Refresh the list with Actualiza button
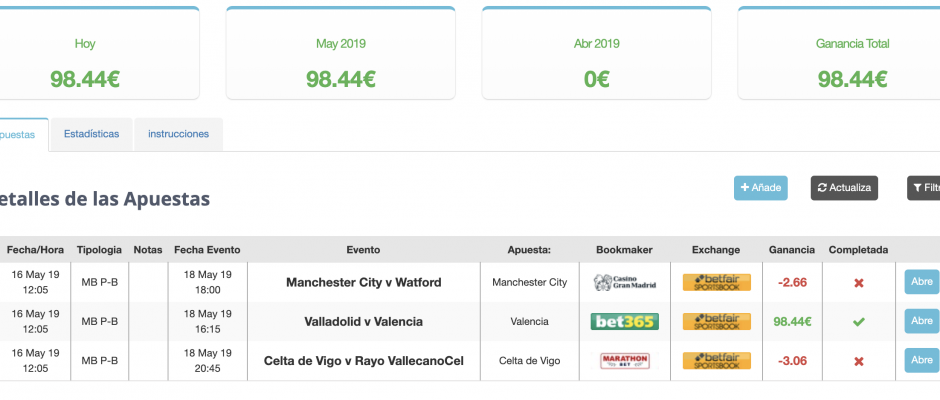 pos(844,188)
